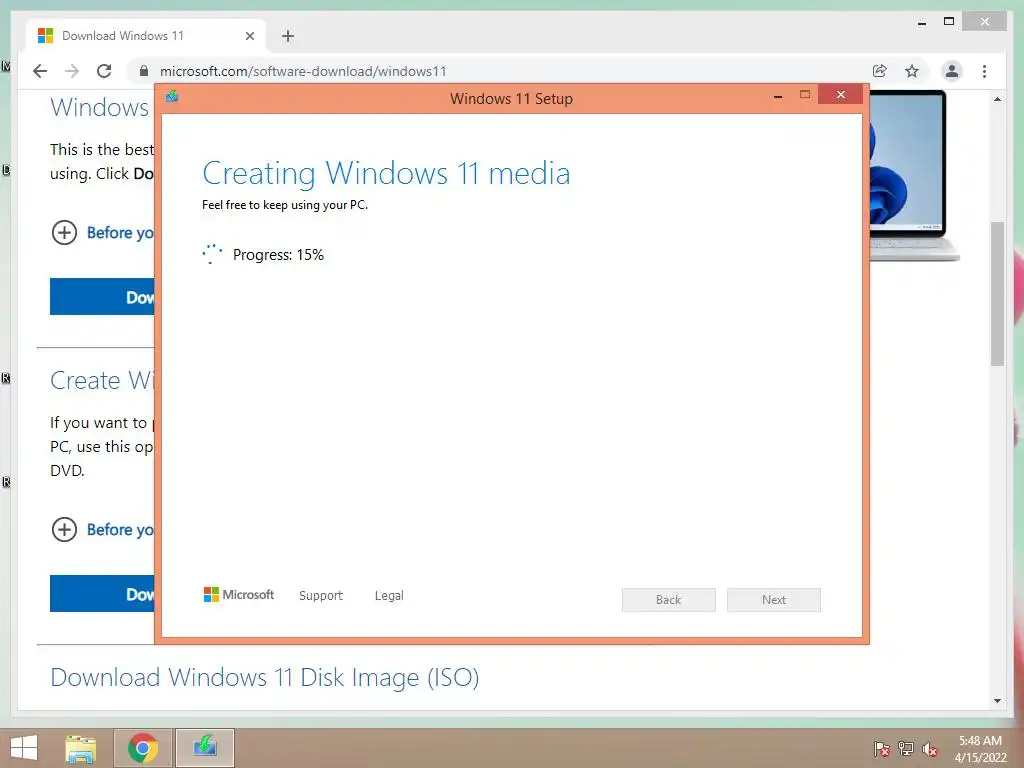Click the Progress: 15% text
The width and height of the screenshot is (1024, 768).
point(278,255)
